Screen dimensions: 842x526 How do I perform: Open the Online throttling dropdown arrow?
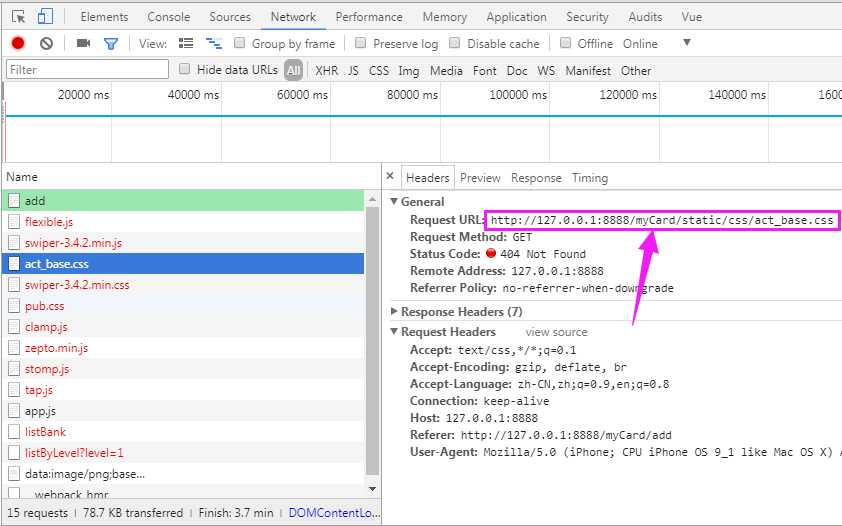coord(686,43)
